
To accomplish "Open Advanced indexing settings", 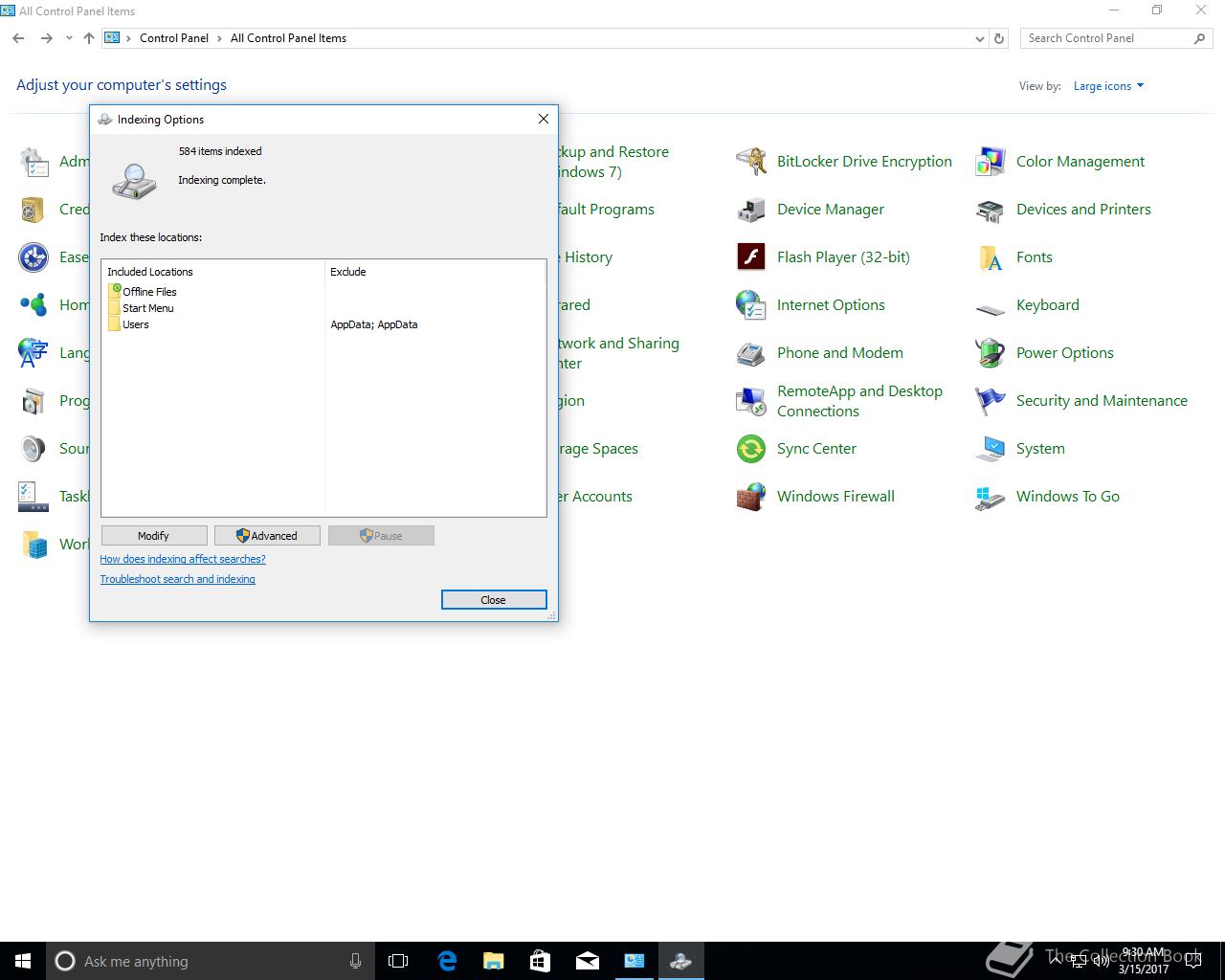I will [x=267, y=536].
